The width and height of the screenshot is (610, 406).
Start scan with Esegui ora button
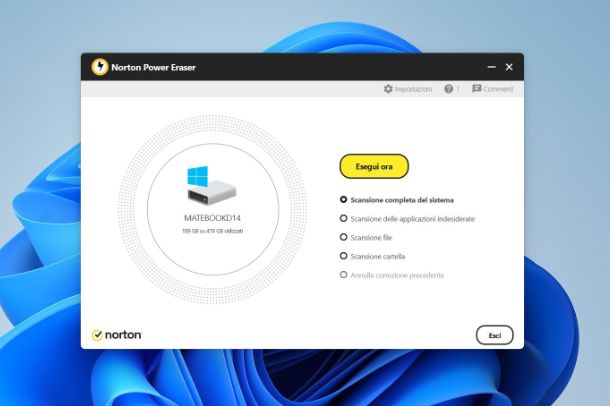[x=374, y=166]
